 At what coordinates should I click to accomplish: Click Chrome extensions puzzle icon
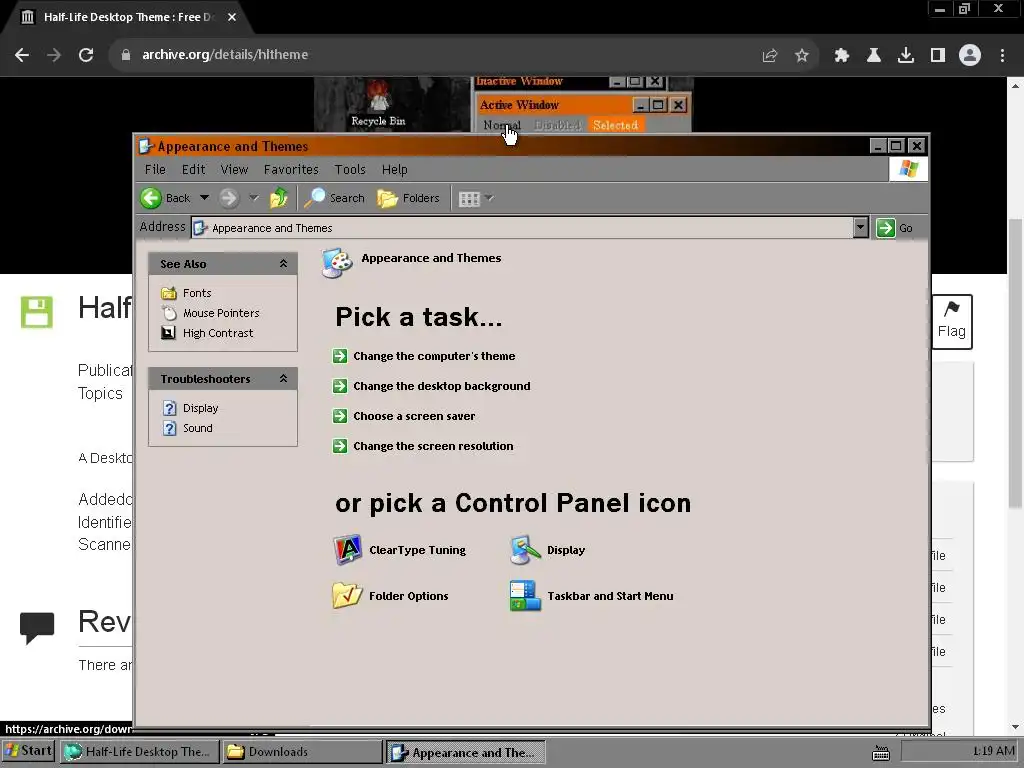pyautogui.click(x=842, y=56)
